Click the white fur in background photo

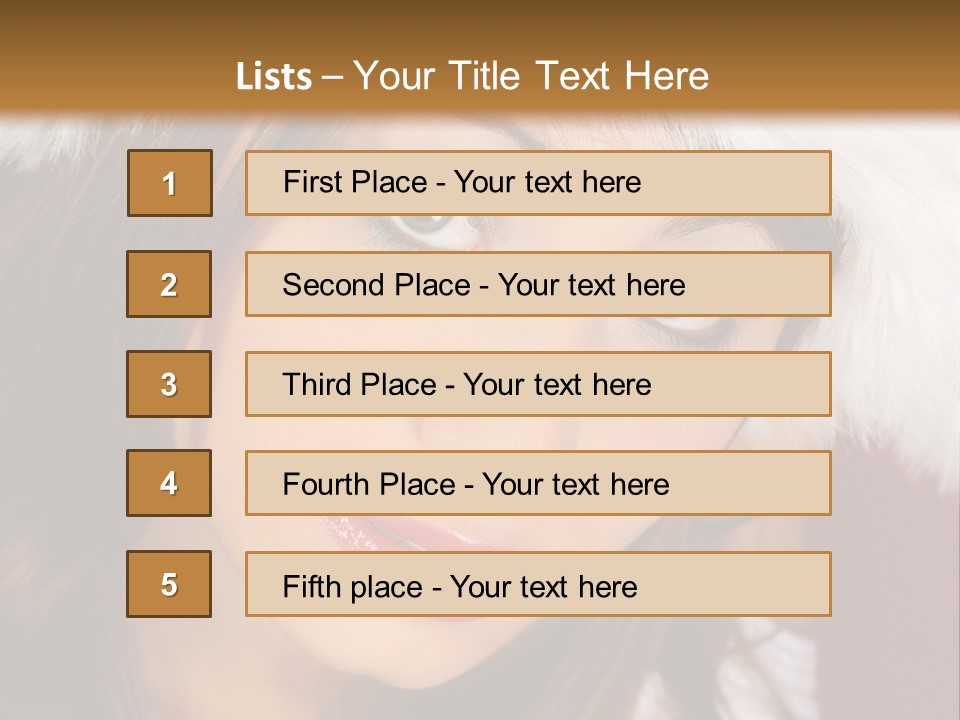click(900, 276)
